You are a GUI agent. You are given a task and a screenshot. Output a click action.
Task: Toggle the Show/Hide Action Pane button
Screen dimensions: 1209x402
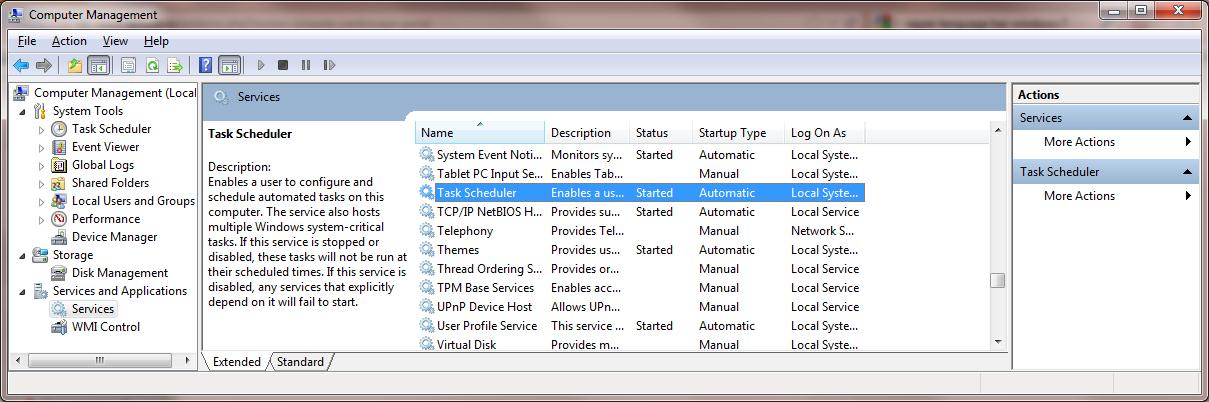tap(229, 65)
